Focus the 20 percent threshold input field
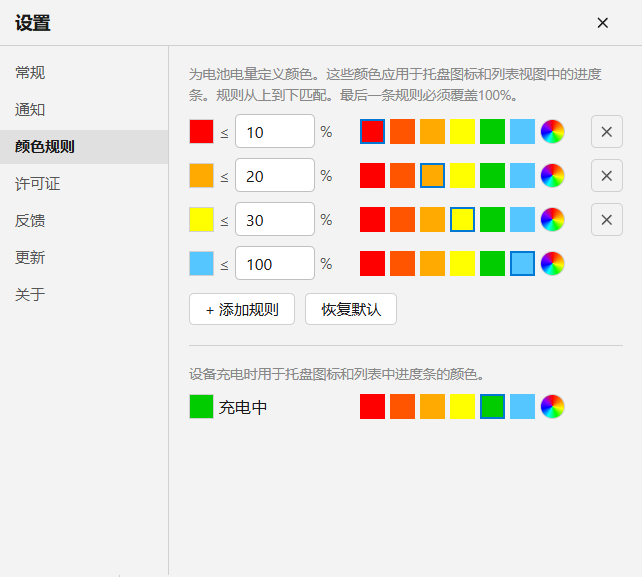Viewport: 642px width, 577px height. (x=275, y=176)
